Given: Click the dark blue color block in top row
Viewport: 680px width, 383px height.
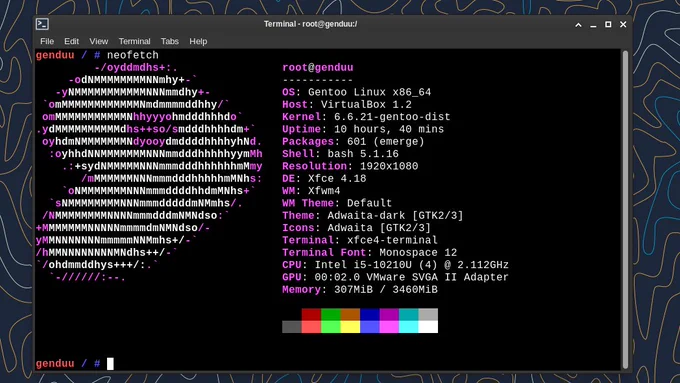Looking at the screenshot, I should [370, 314].
